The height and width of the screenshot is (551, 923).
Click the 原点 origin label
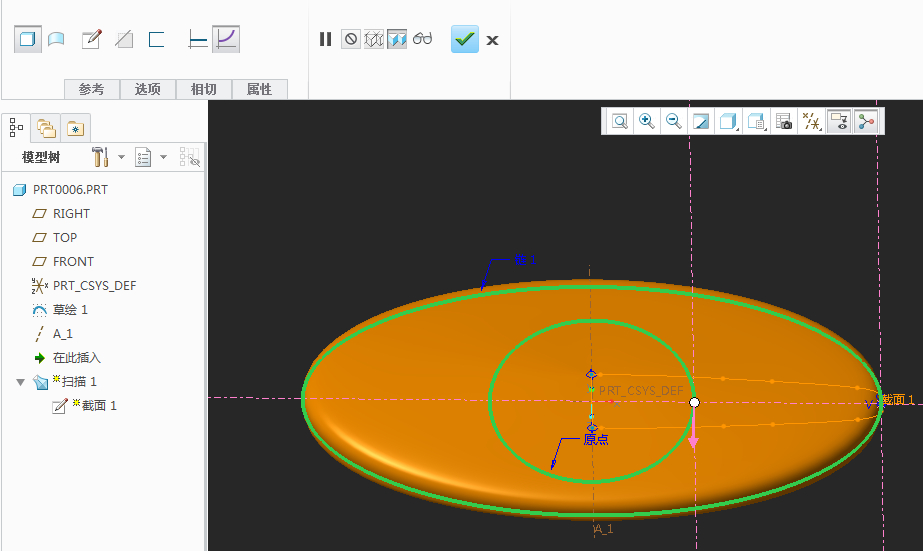(x=596, y=439)
